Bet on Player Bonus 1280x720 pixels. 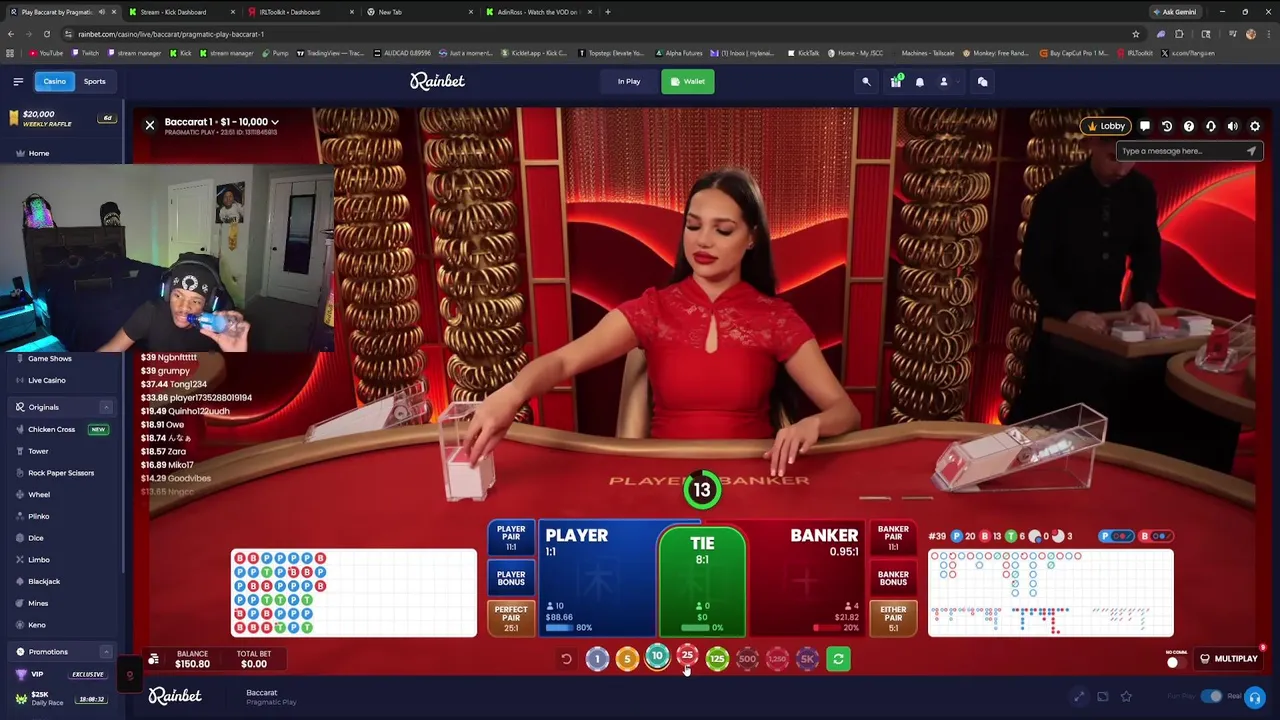pyautogui.click(x=511, y=578)
